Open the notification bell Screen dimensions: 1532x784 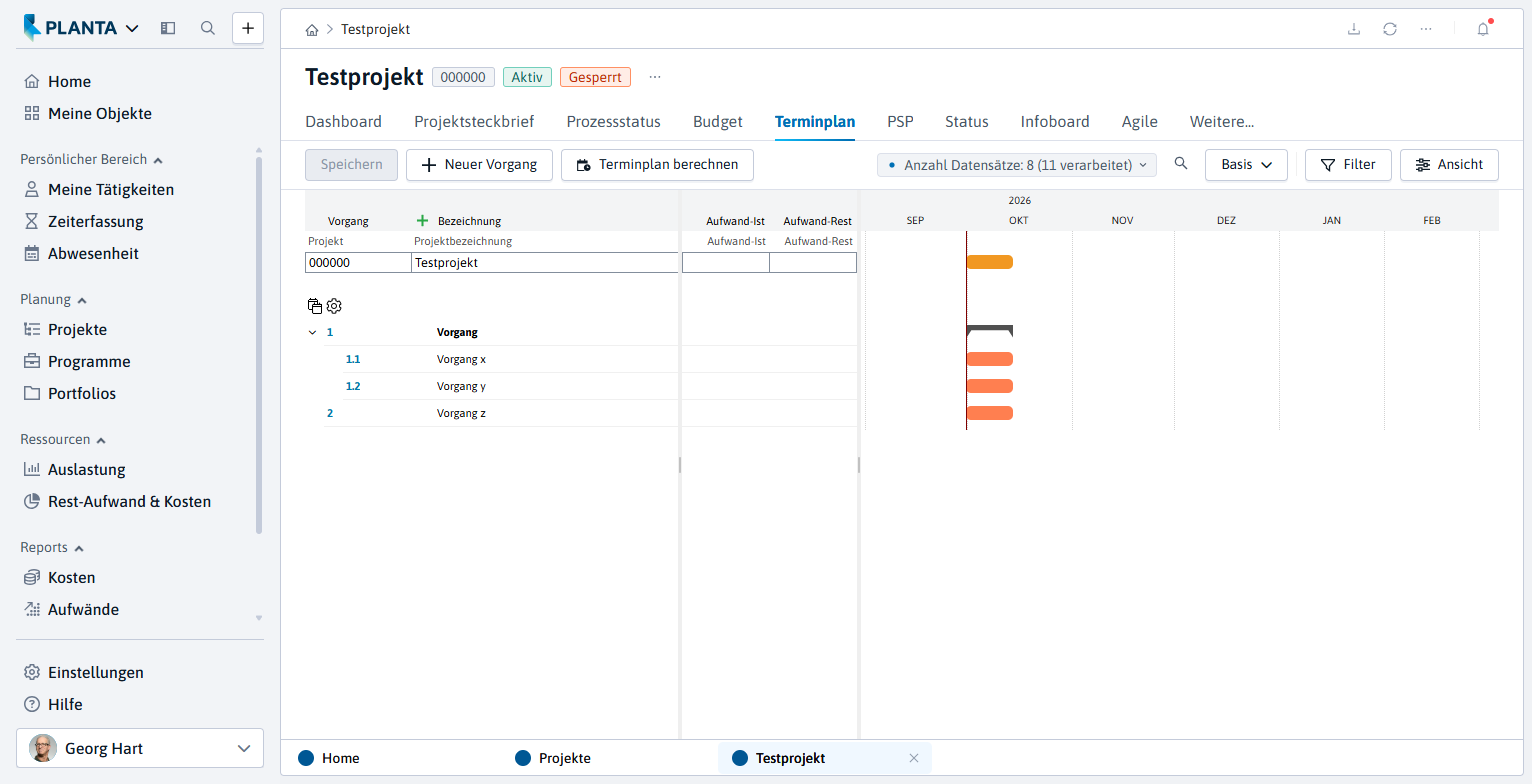pos(1483,29)
